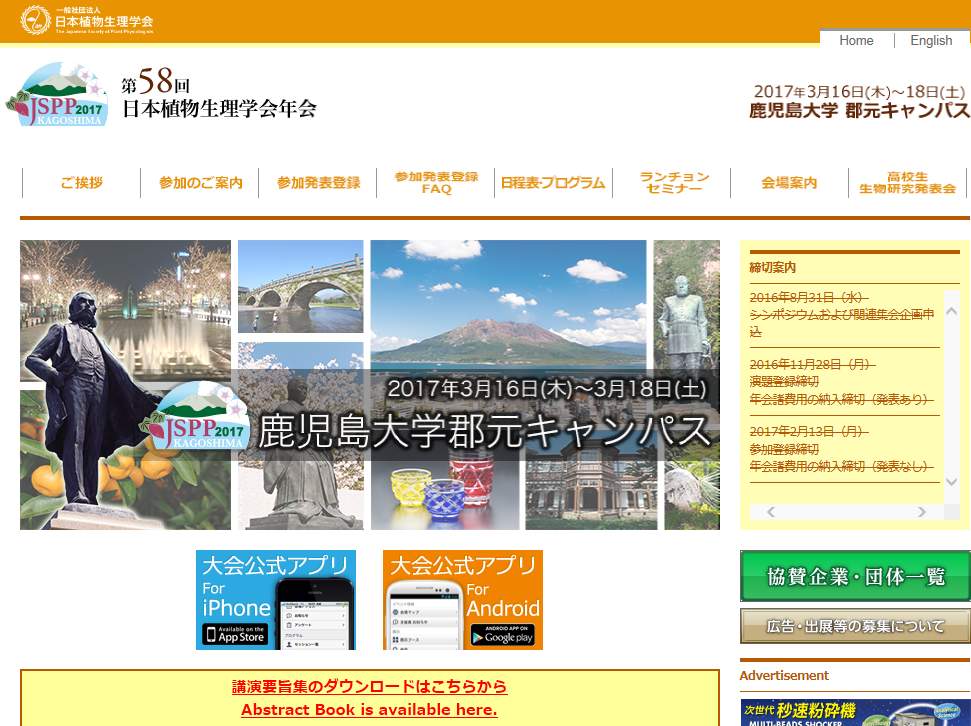
Task: Select 参加発表登録 in navigation bar
Action: pos(318,183)
